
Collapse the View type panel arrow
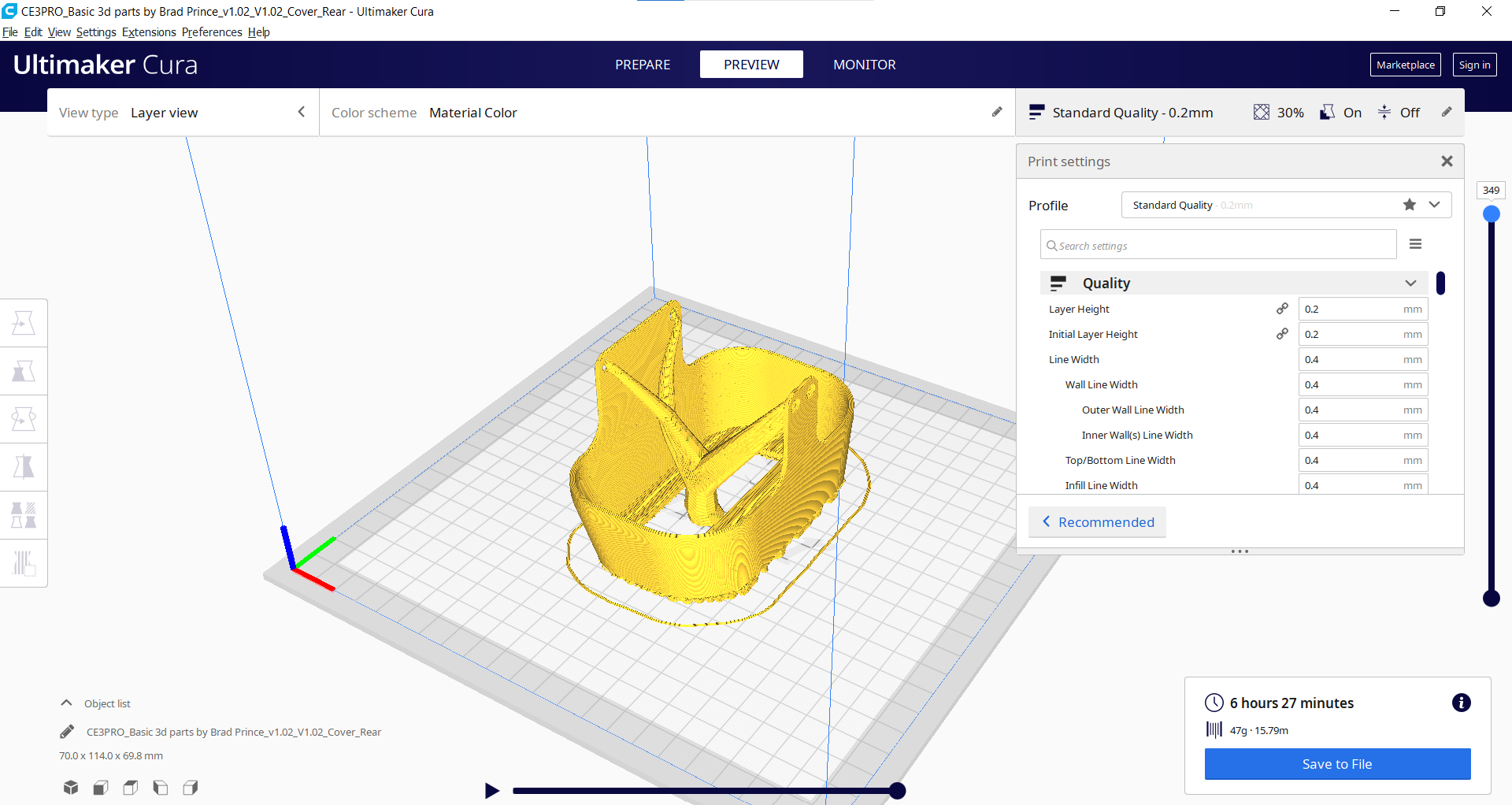point(302,112)
